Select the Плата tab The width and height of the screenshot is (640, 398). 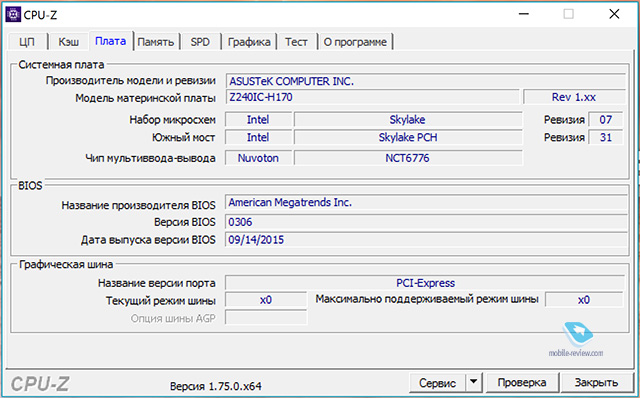coord(111,41)
